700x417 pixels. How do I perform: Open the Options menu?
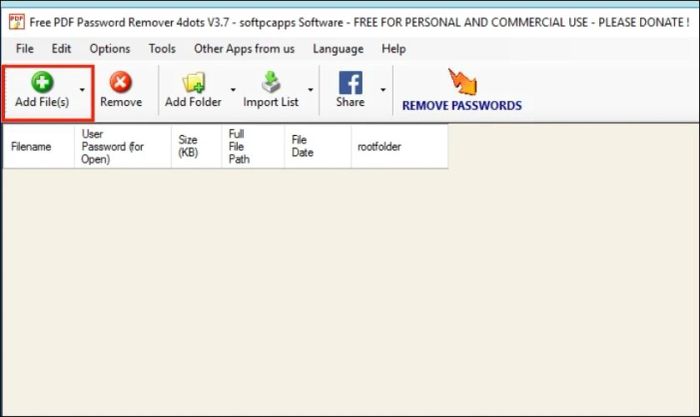(x=110, y=49)
